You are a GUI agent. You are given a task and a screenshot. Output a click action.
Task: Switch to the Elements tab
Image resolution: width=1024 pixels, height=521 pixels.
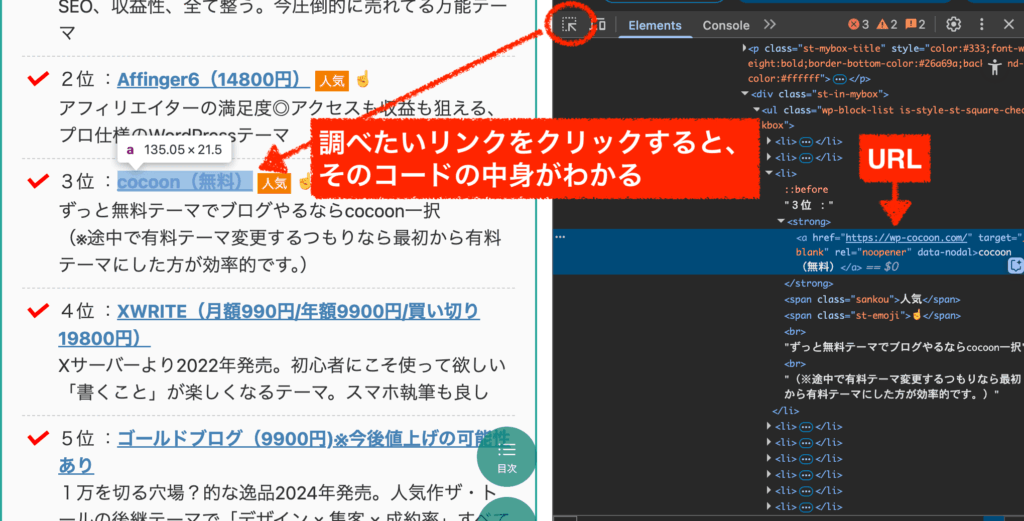pyautogui.click(x=654, y=25)
